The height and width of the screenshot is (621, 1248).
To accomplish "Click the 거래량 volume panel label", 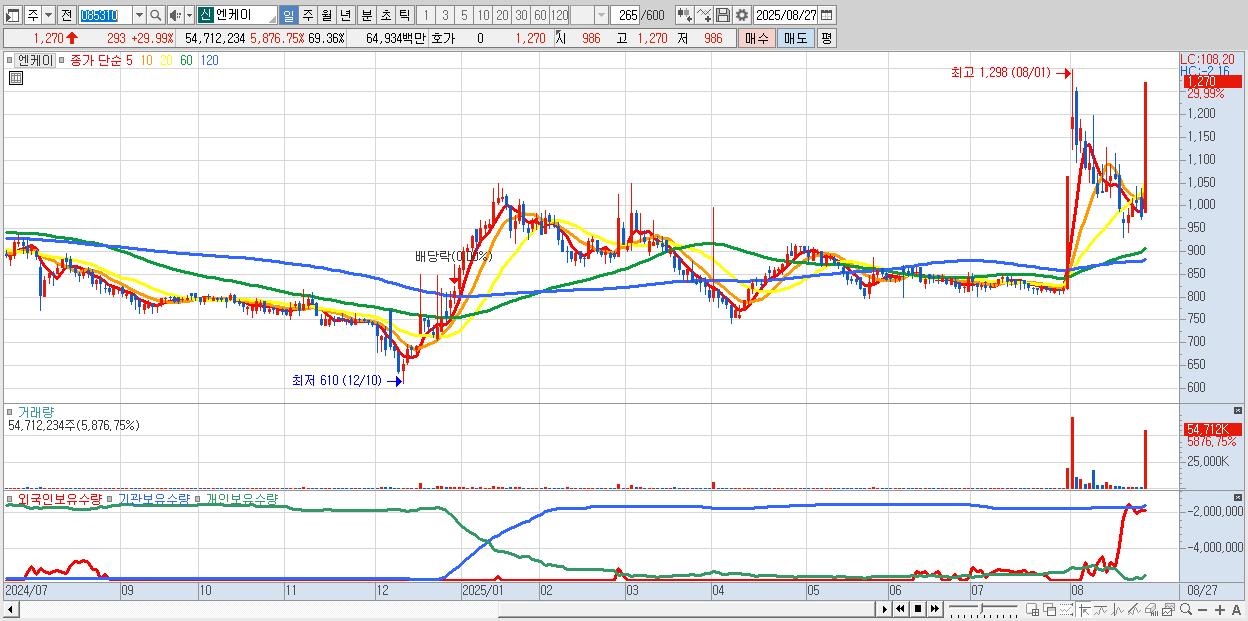I will pyautogui.click(x=36, y=412).
